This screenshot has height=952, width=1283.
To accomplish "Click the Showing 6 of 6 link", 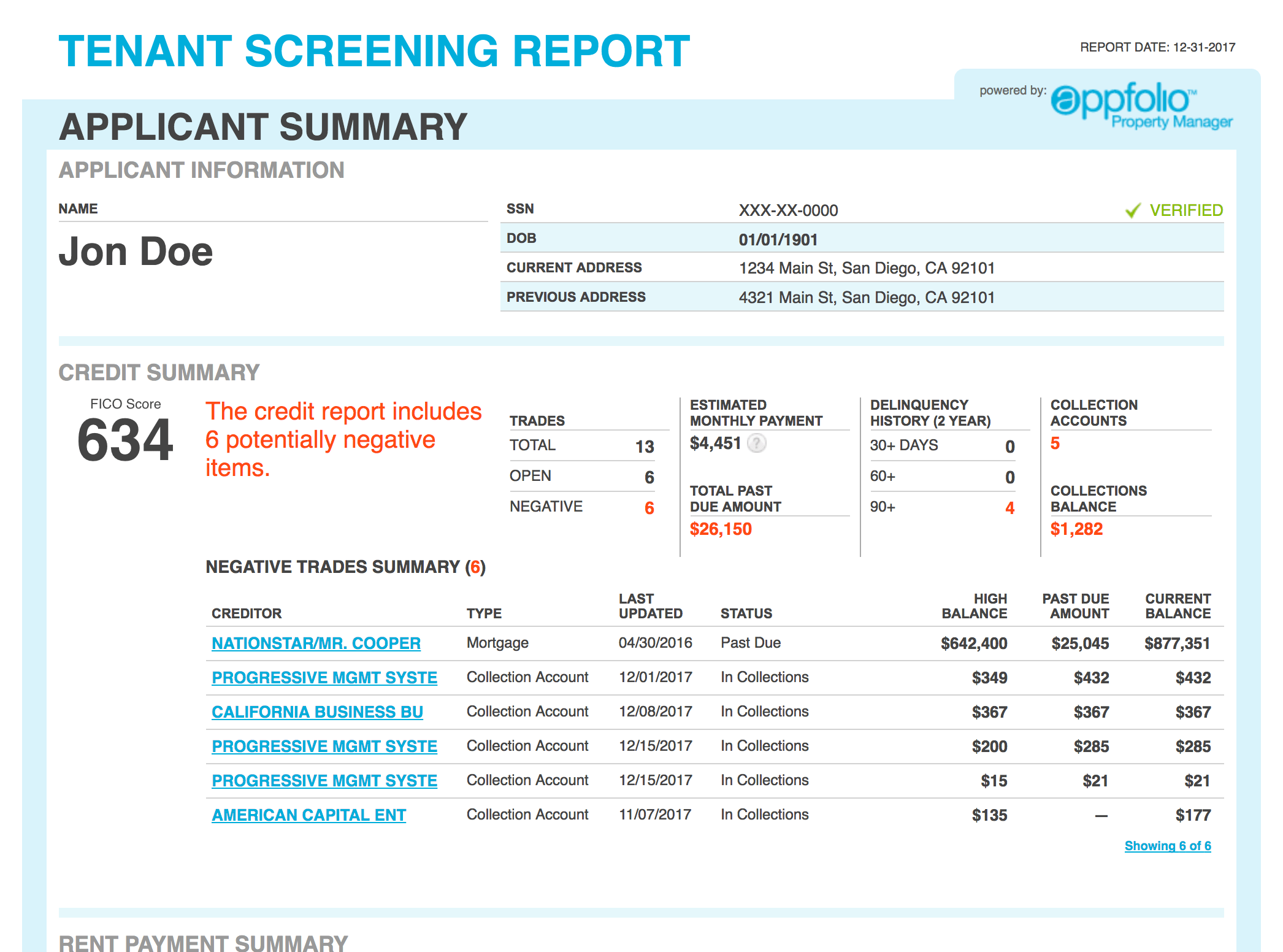I will click(1167, 846).
